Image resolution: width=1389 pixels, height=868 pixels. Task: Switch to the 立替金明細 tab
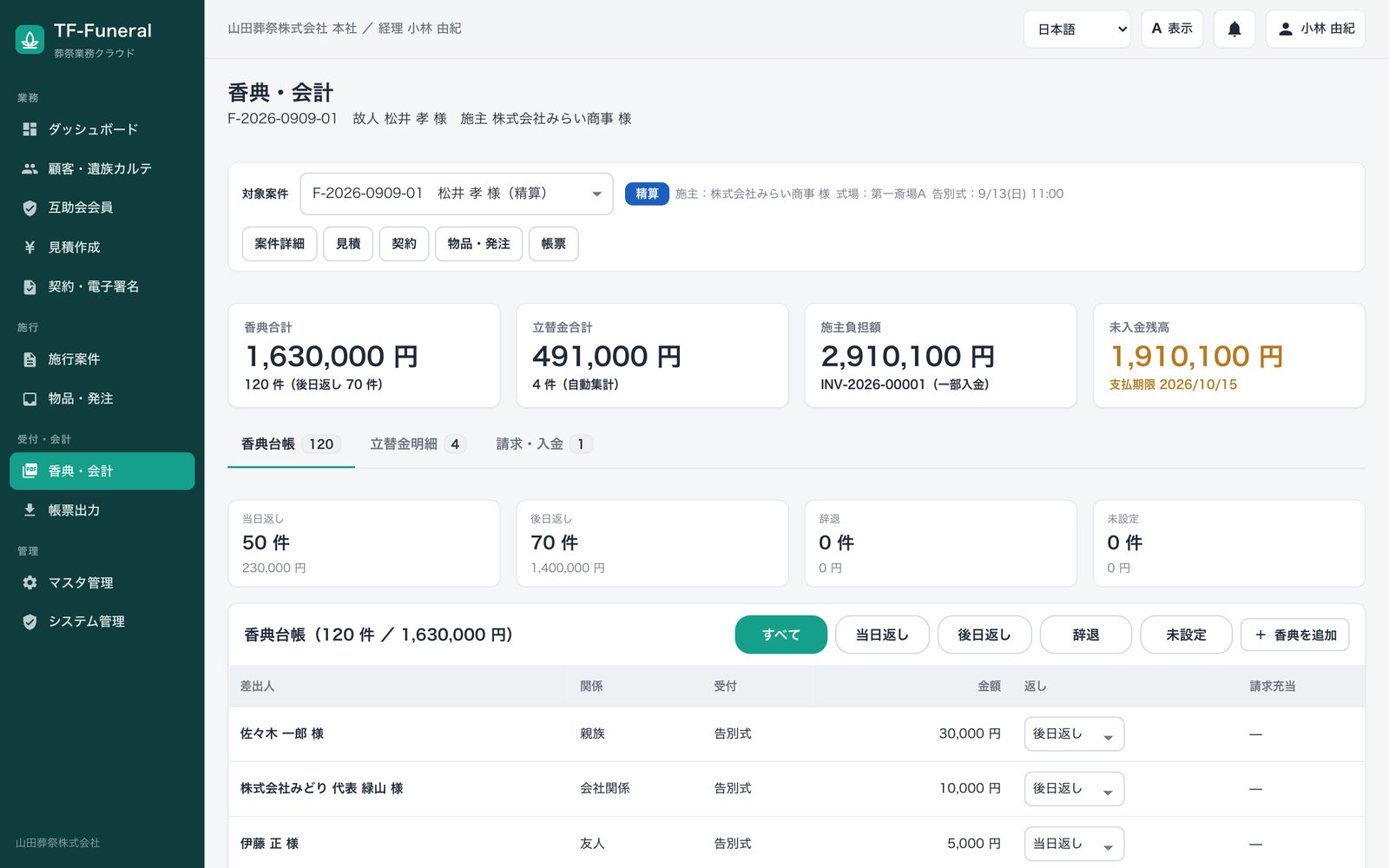(418, 444)
